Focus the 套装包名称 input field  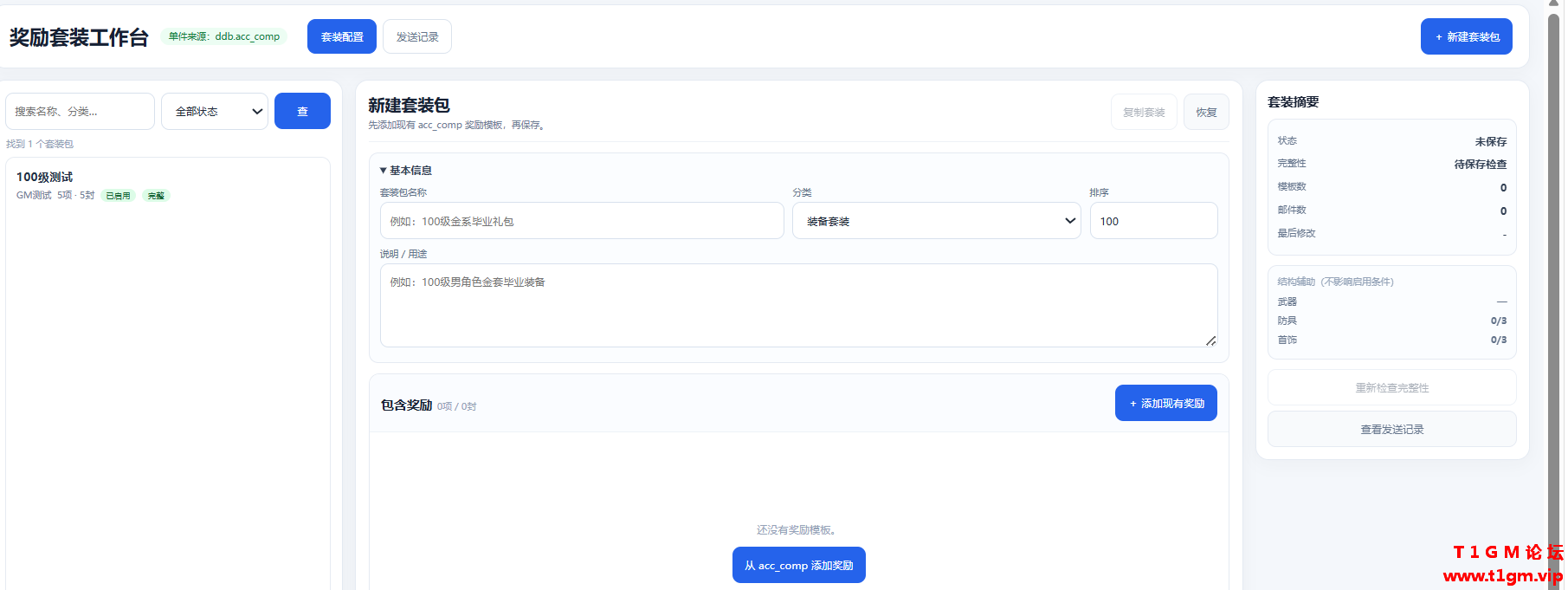point(582,221)
